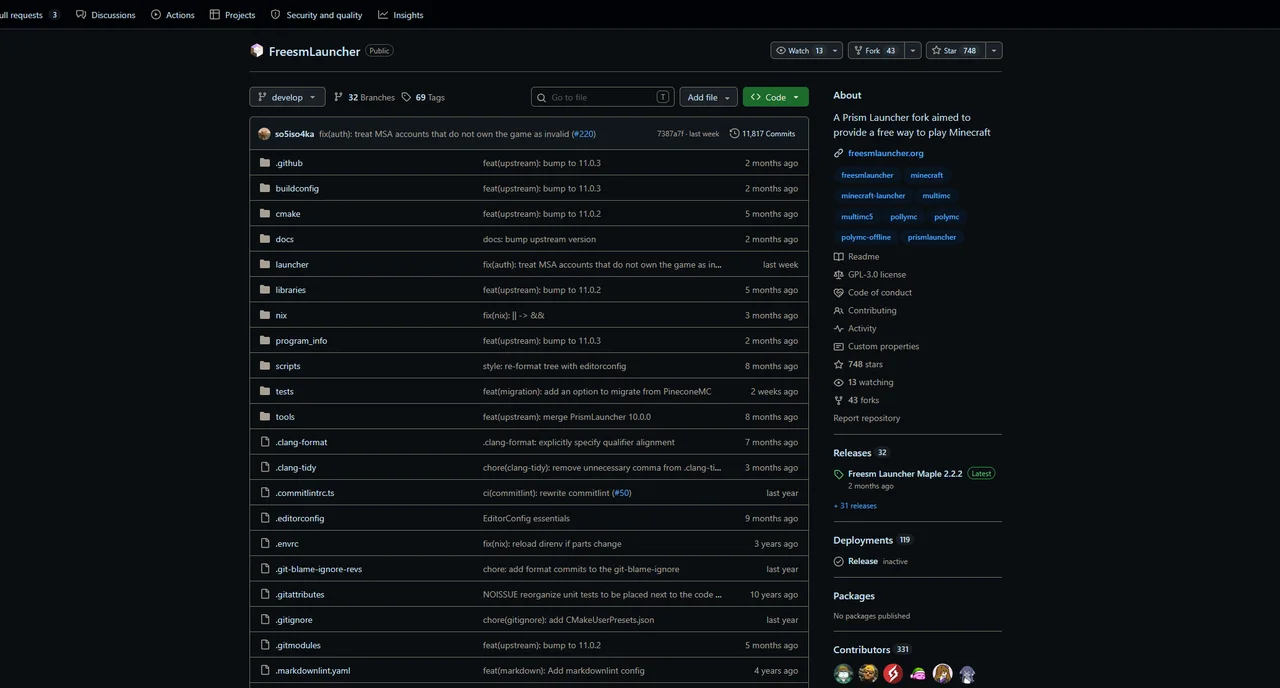Click folder icon next to scripts
Viewport: 1280px width, 688px height.
coord(265,366)
